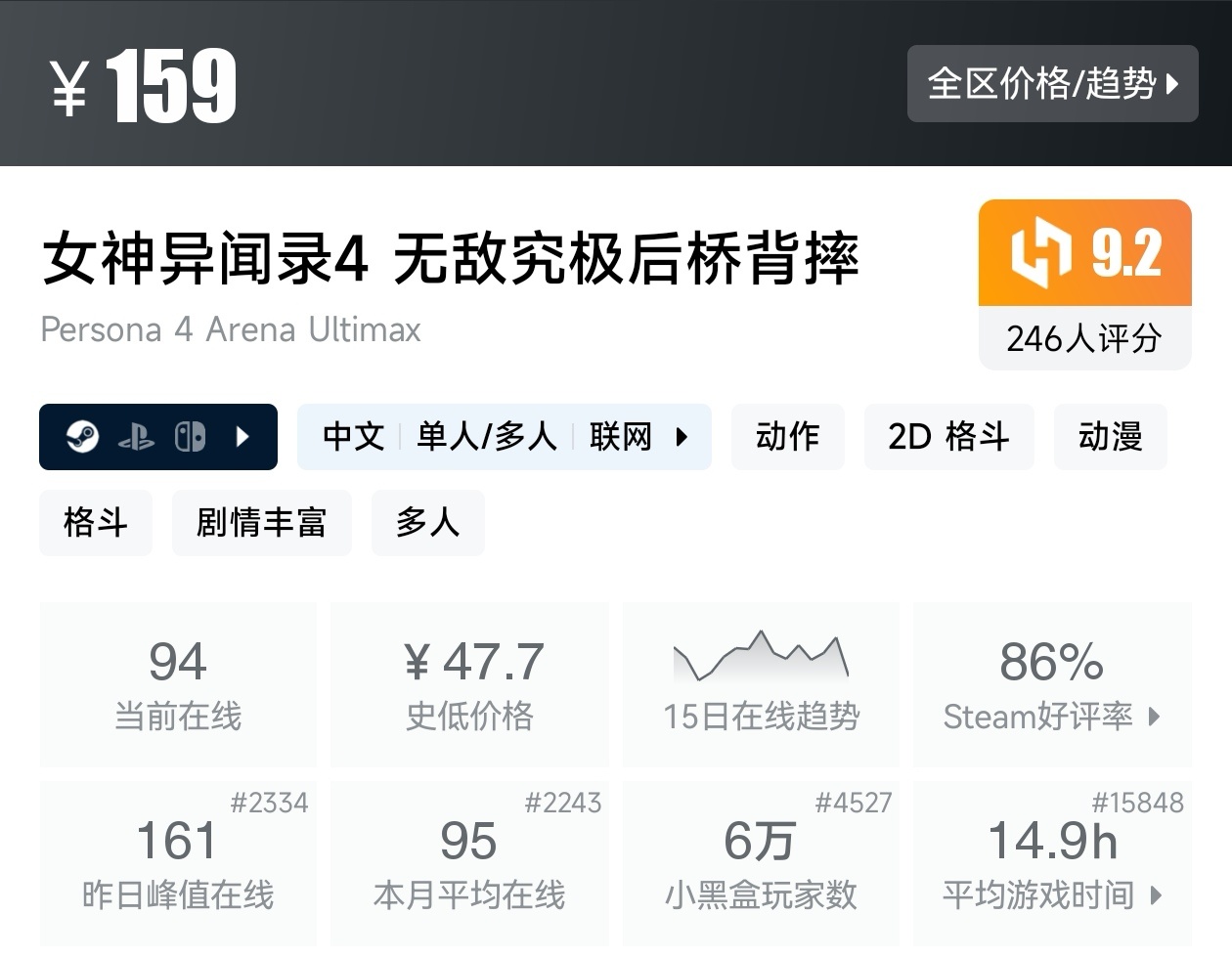
Task: Open the 全区价格/趋势 button
Action: [x=1052, y=84]
